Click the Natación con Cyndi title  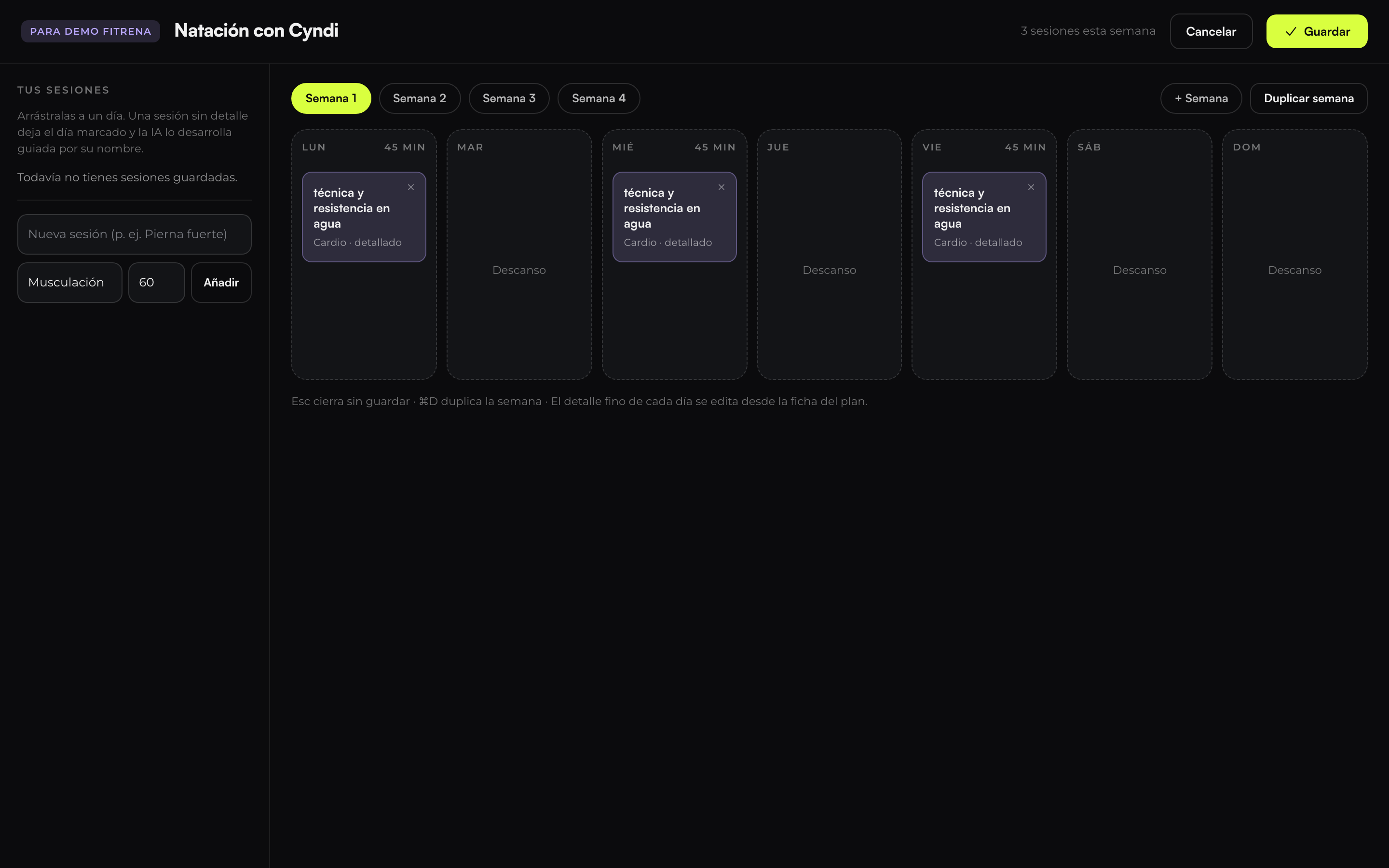coord(256,30)
